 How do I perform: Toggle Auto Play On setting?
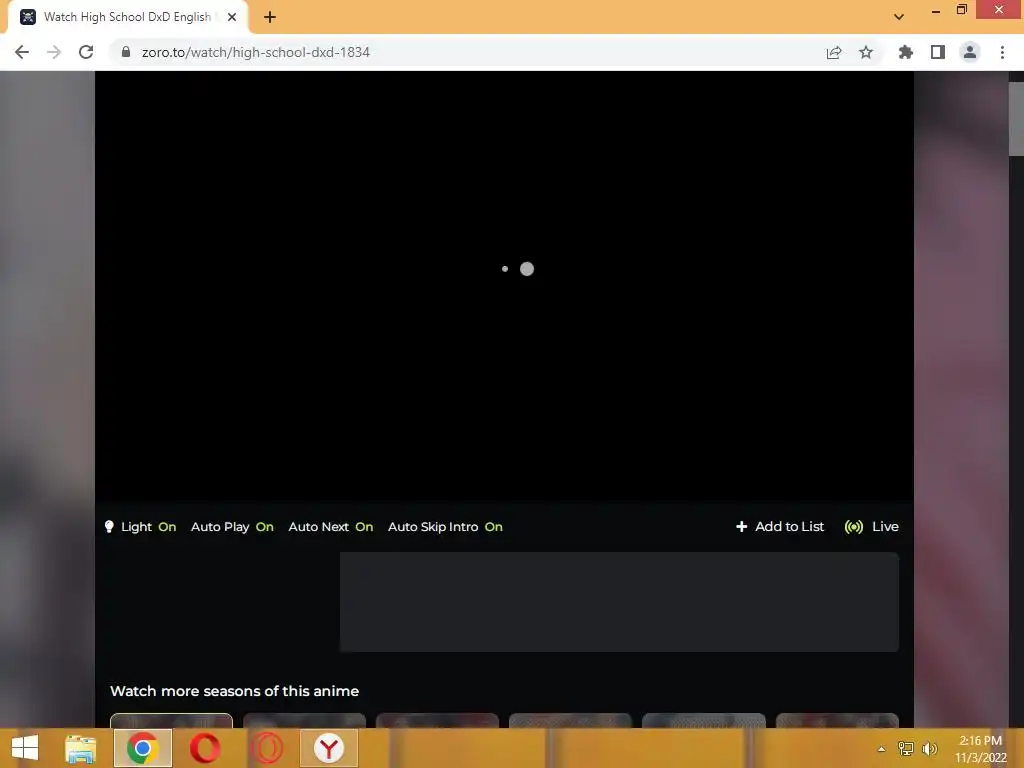[x=232, y=527]
